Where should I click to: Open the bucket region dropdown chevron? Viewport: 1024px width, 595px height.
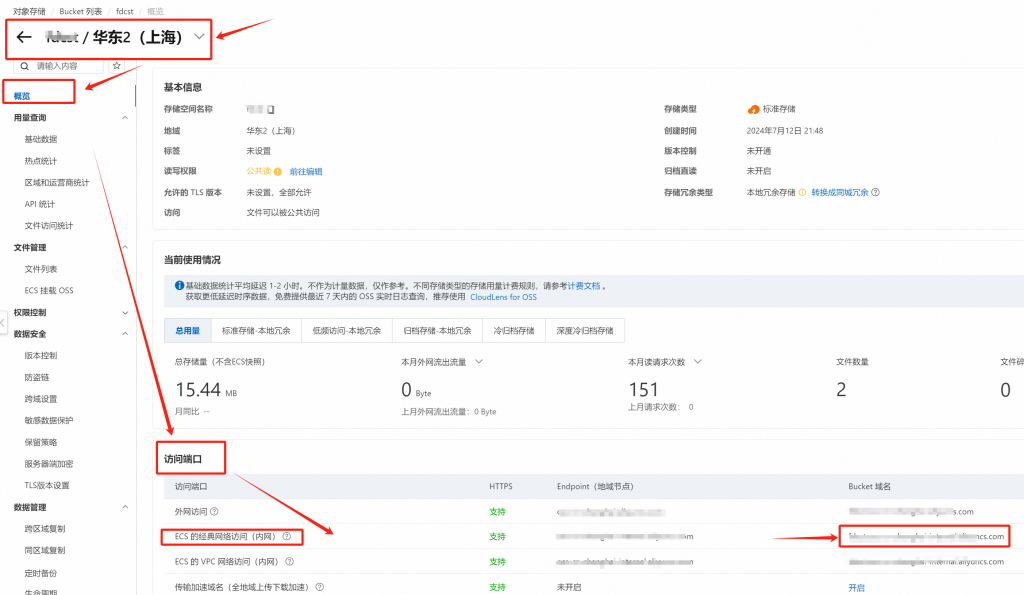(199, 37)
